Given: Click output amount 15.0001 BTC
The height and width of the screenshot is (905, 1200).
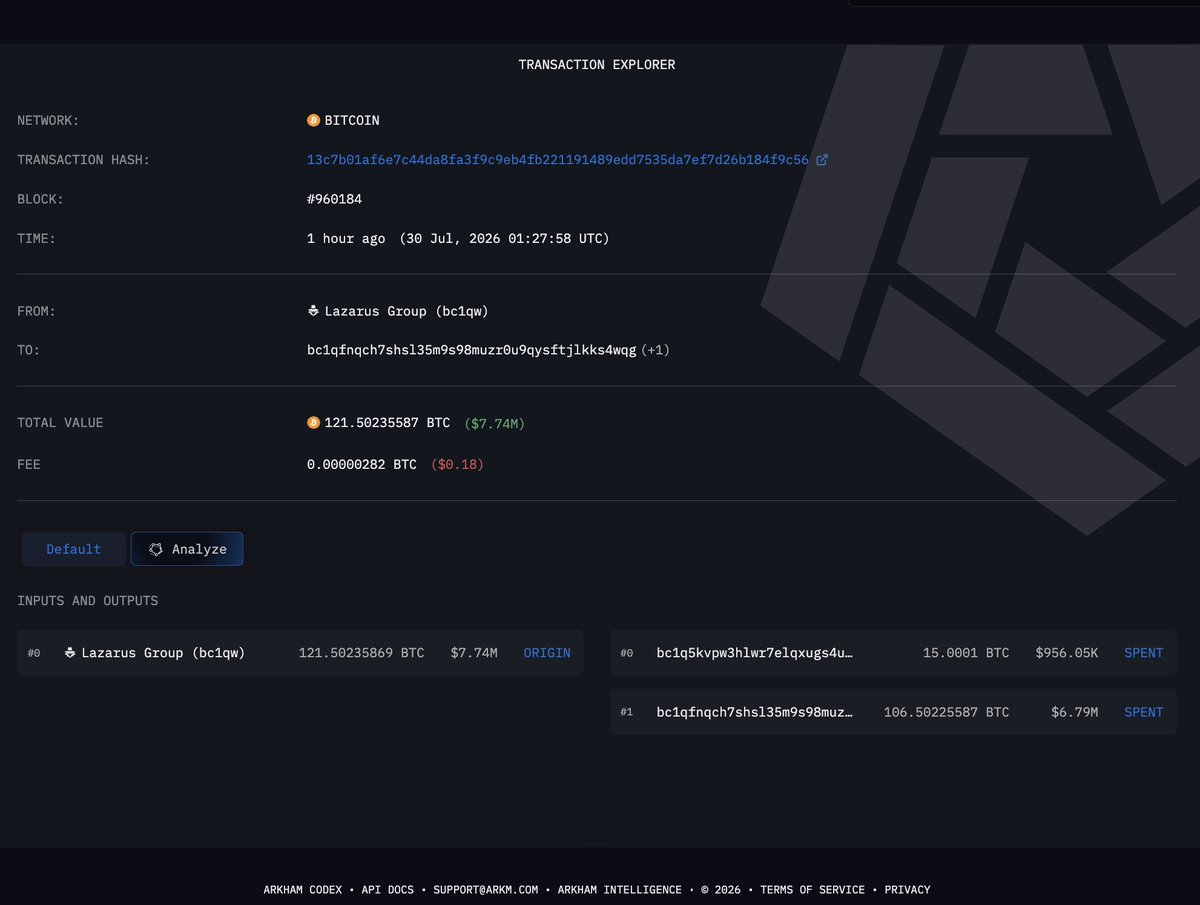Looking at the screenshot, I should [966, 653].
